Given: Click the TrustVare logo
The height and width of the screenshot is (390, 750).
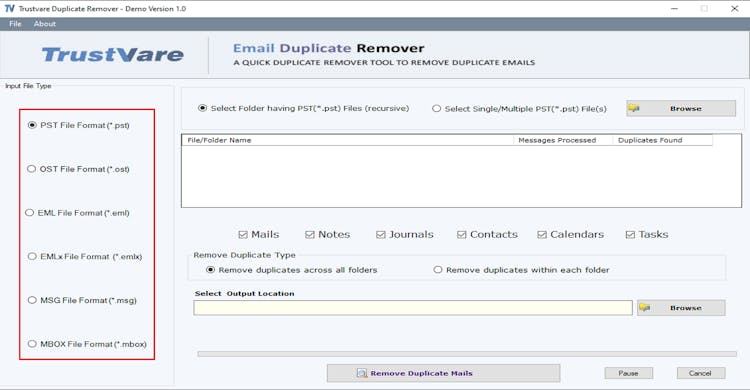Looking at the screenshot, I should [x=112, y=55].
